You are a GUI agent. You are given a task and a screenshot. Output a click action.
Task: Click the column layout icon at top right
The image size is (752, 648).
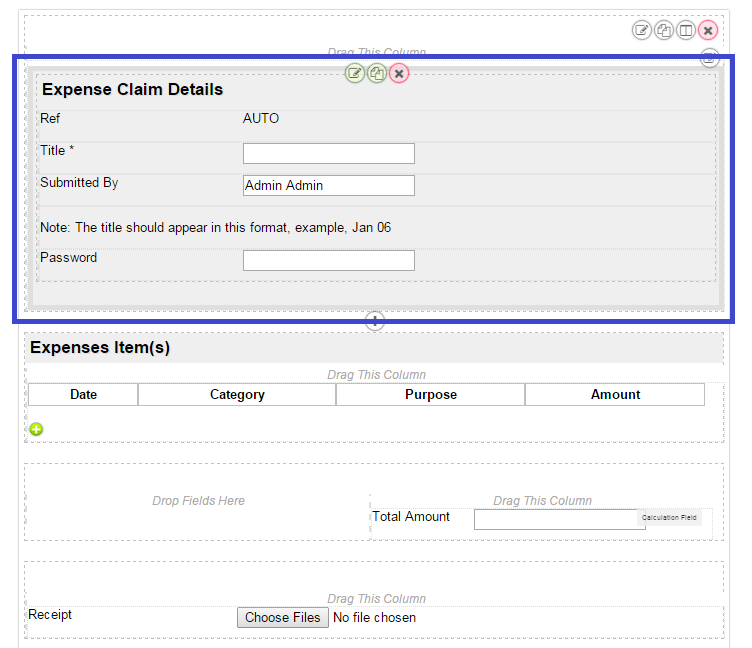pos(686,30)
